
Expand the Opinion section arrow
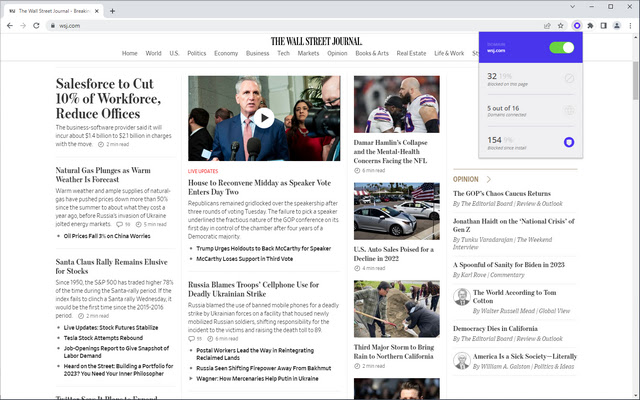(489, 179)
